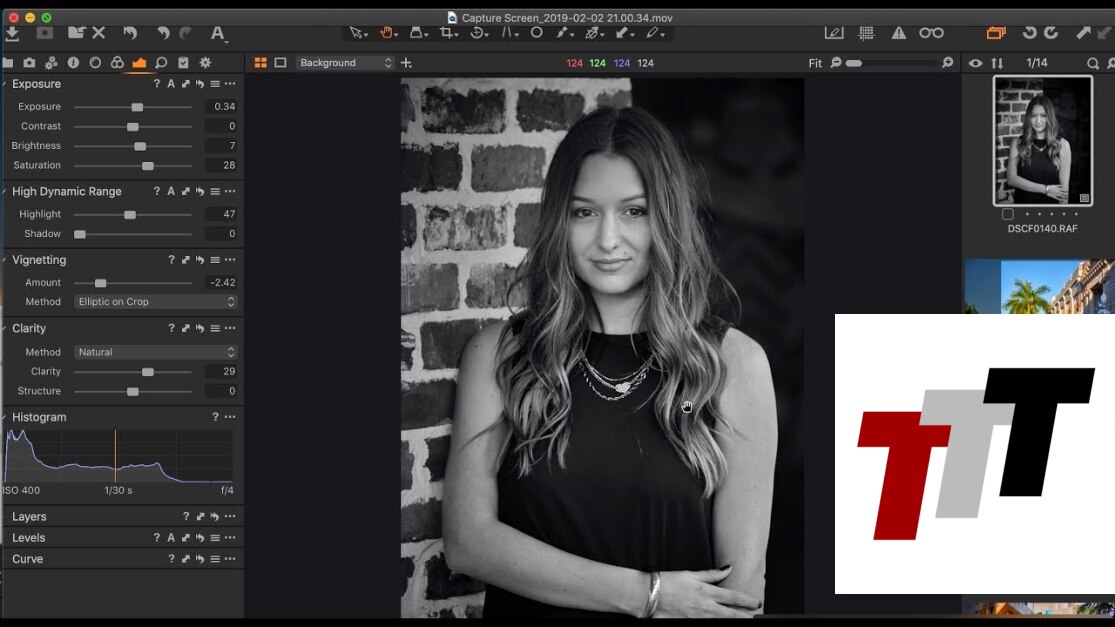
Task: Expand the Layers panel
Action: coord(29,517)
